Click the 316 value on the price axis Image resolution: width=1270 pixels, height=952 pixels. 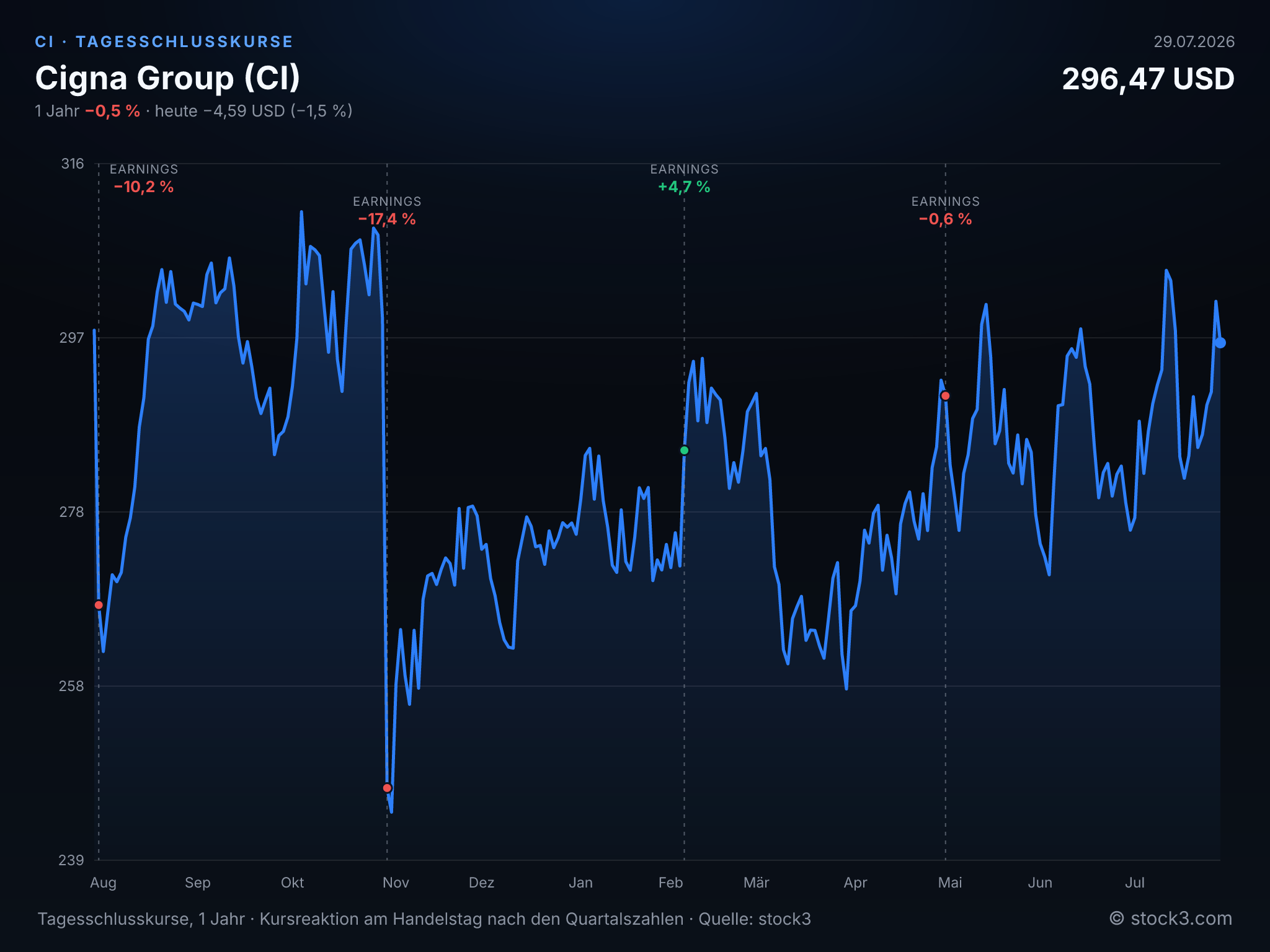point(72,164)
